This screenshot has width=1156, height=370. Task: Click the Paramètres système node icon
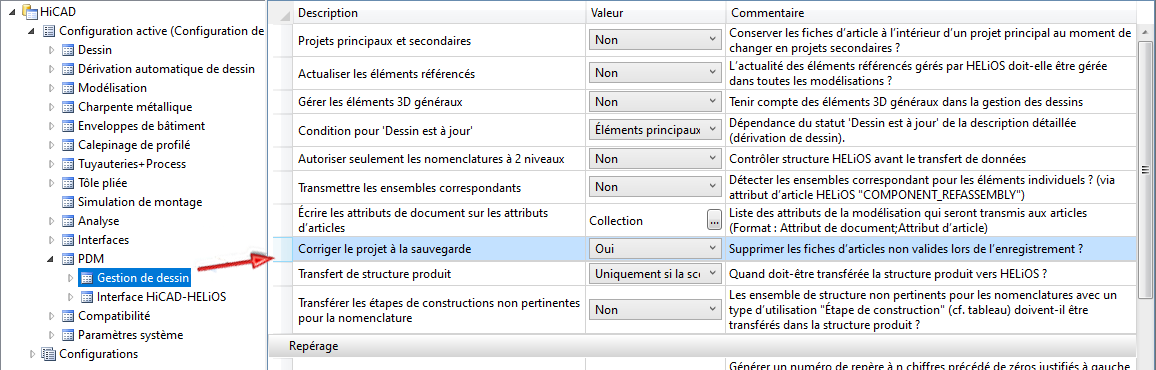coord(68,335)
